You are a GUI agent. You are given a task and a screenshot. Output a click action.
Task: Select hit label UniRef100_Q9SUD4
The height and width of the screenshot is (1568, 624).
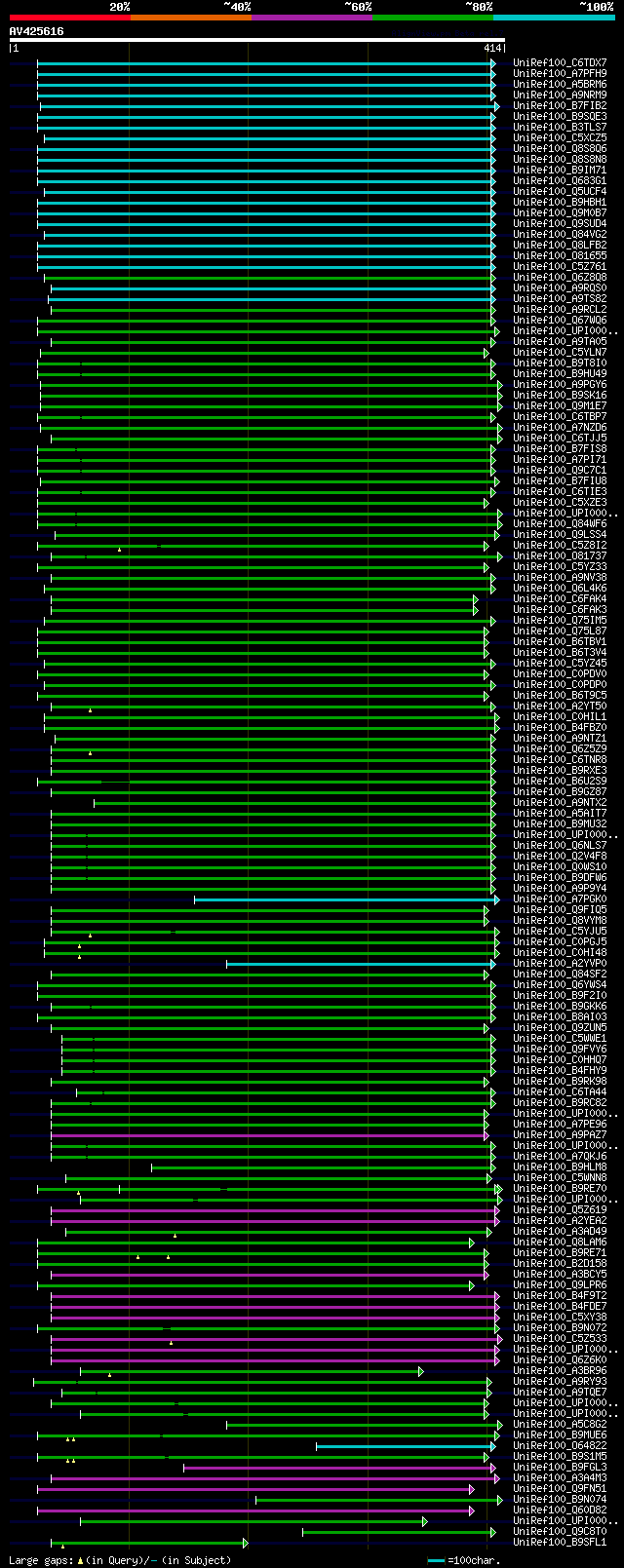(x=560, y=223)
